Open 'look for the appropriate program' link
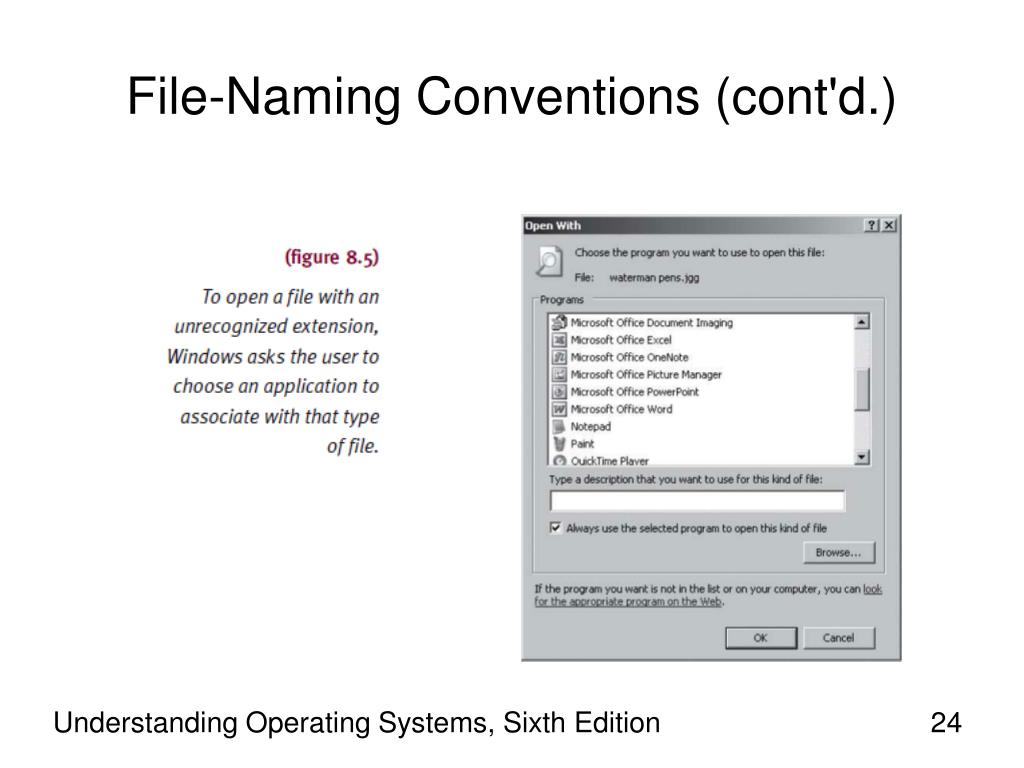This screenshot has width=1024, height=768. tap(708, 596)
